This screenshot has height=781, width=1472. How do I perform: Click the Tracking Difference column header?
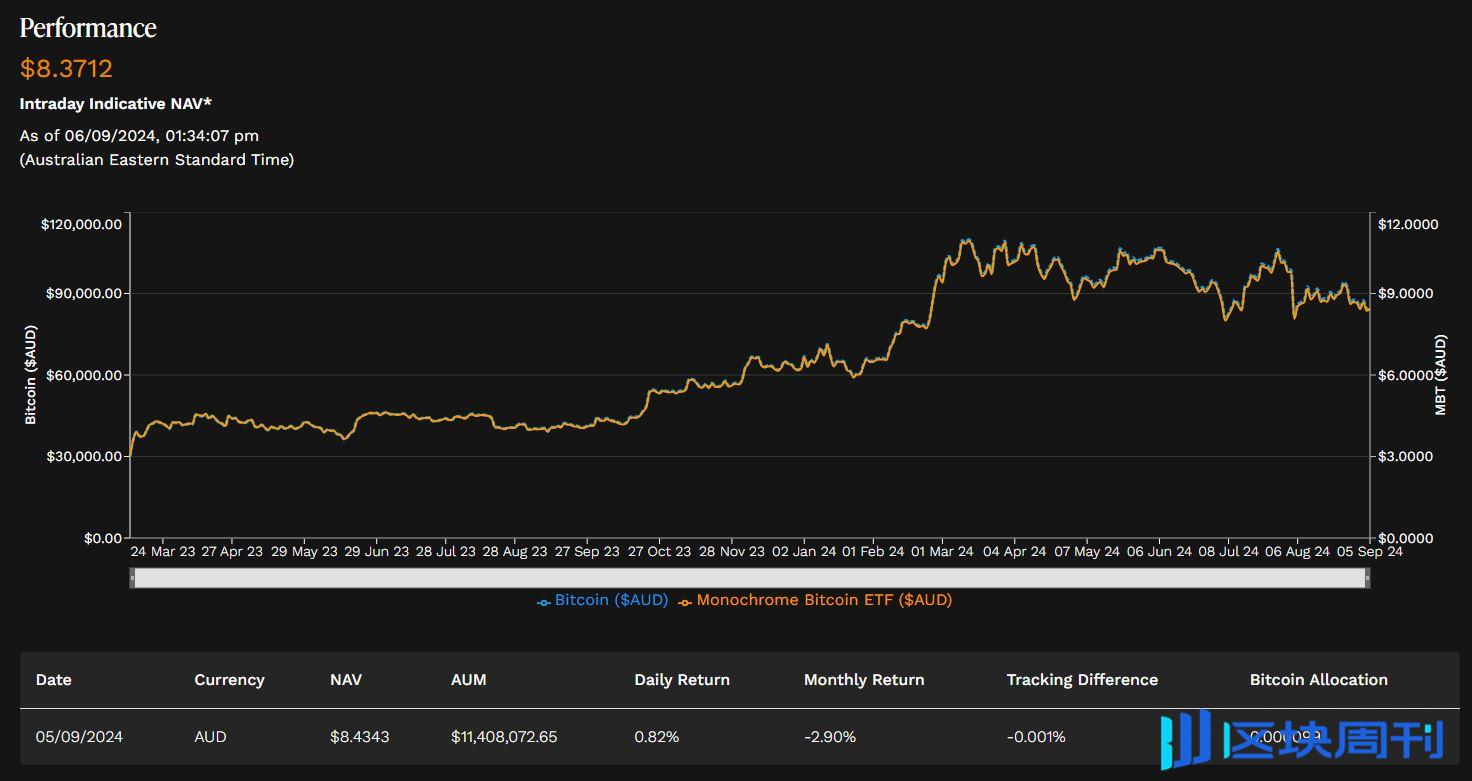1082,680
